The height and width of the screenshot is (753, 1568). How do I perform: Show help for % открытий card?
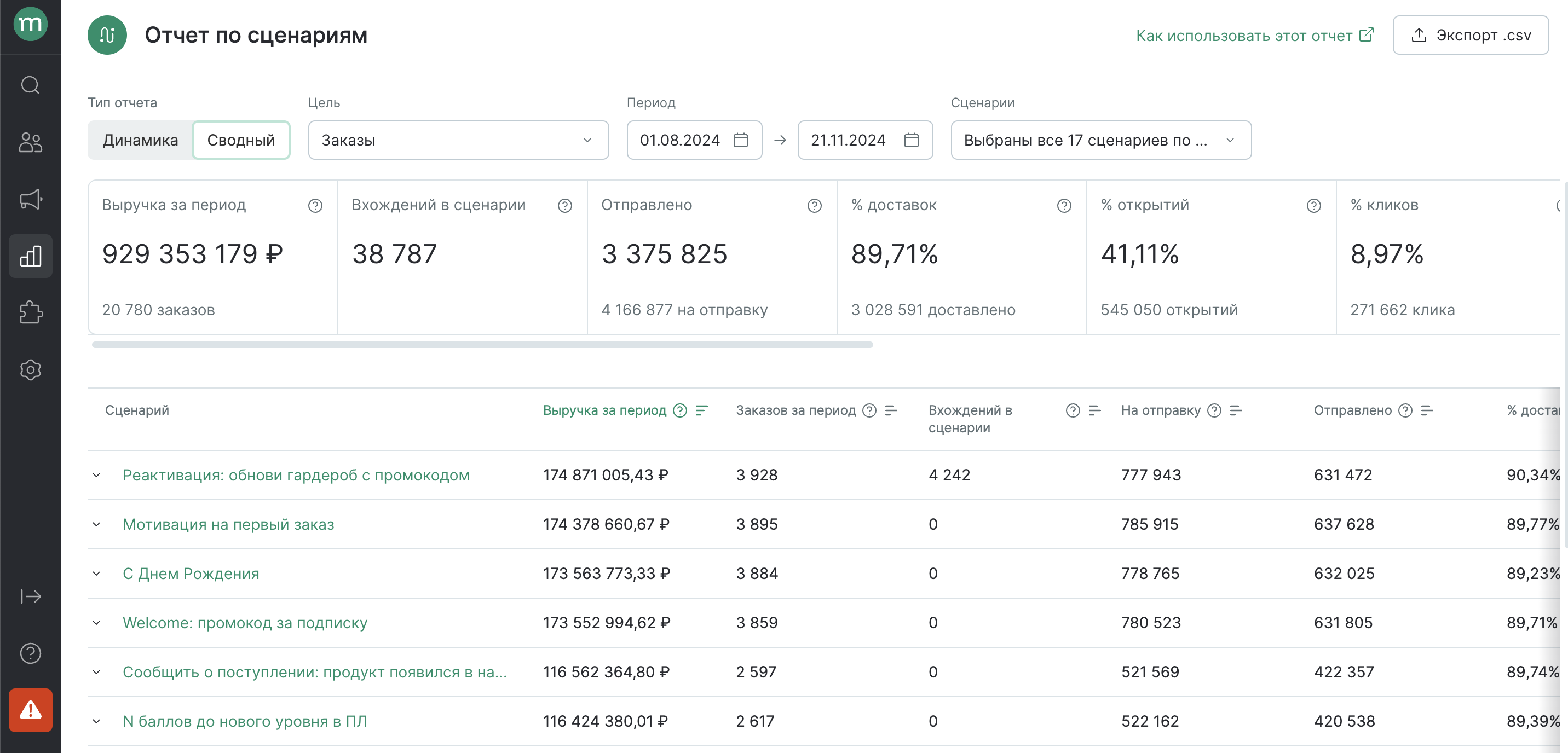(1313, 206)
